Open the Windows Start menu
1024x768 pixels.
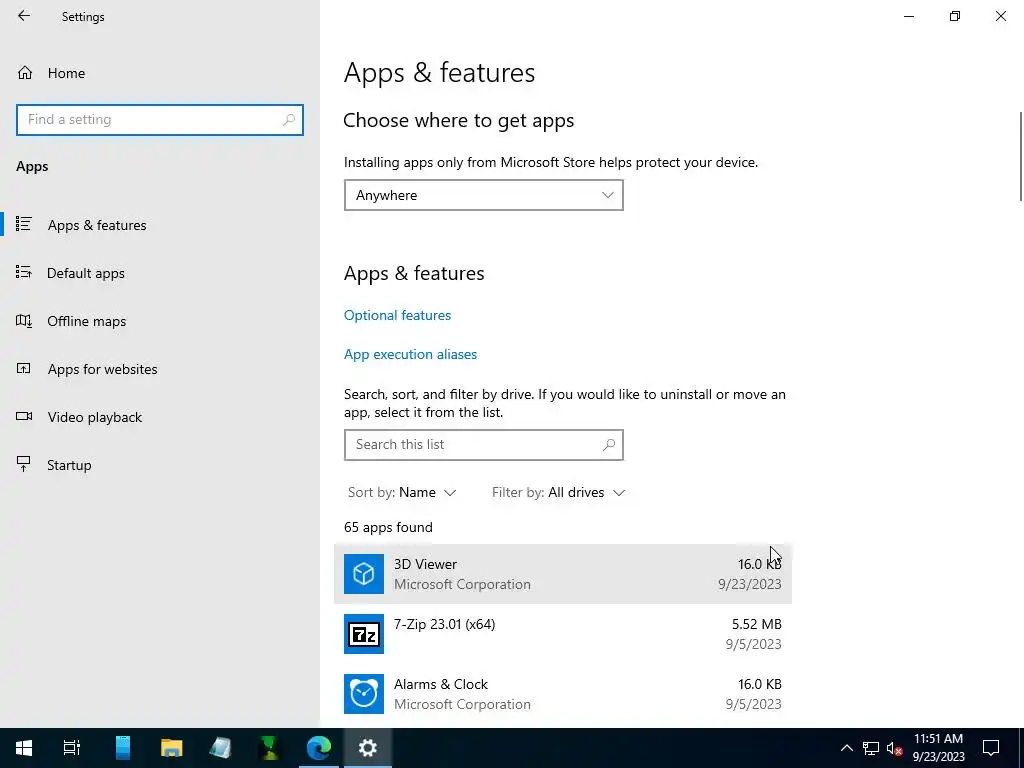coord(24,748)
